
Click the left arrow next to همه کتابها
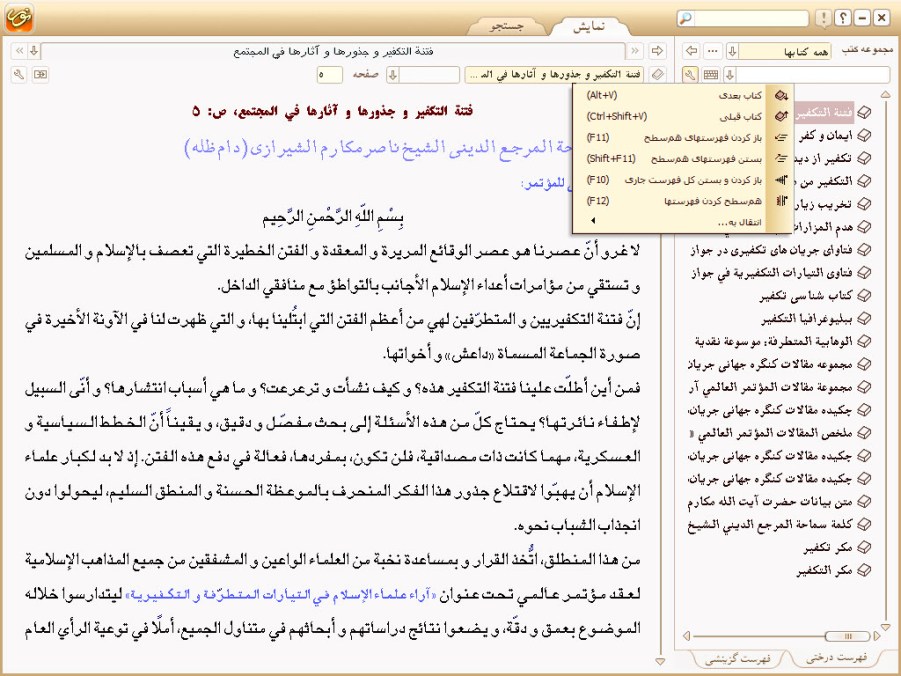click(x=691, y=51)
